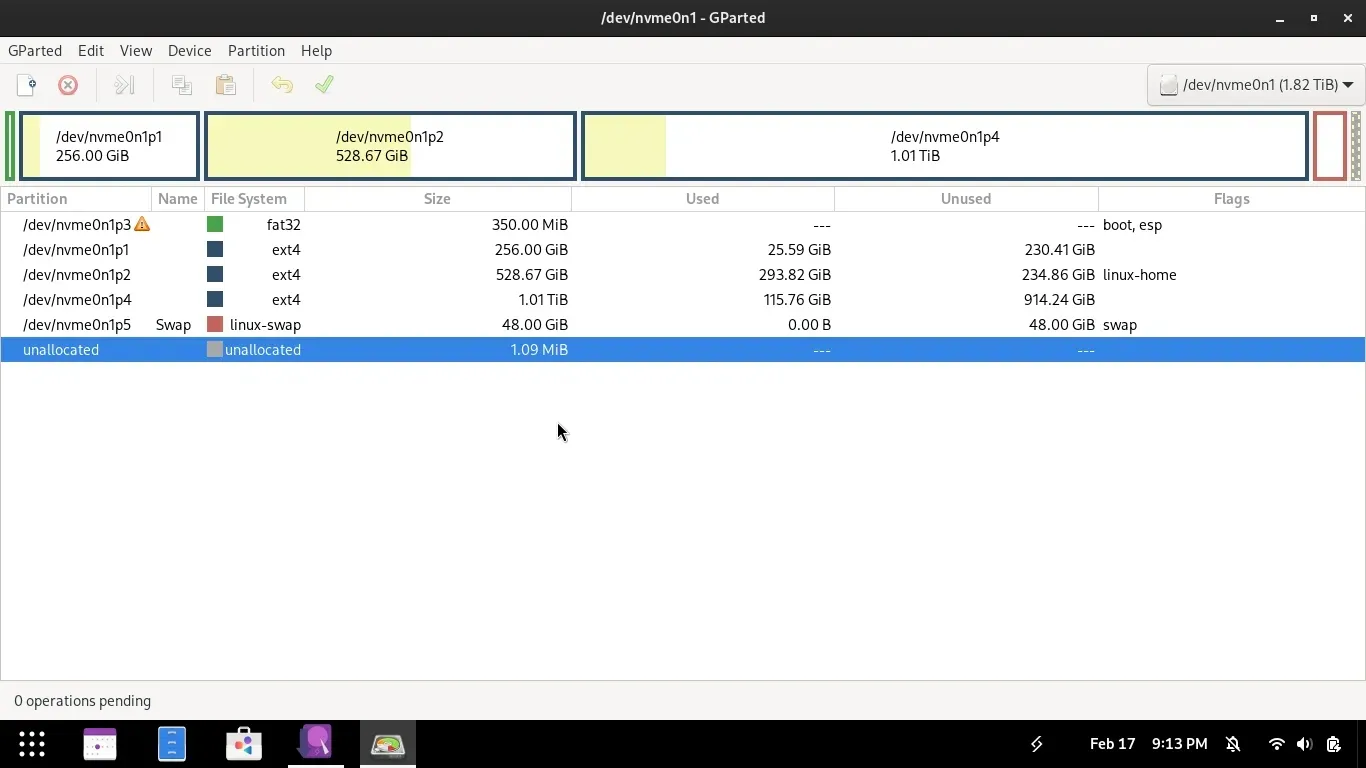
Task: Click the Undo last operation icon
Action: (x=282, y=85)
